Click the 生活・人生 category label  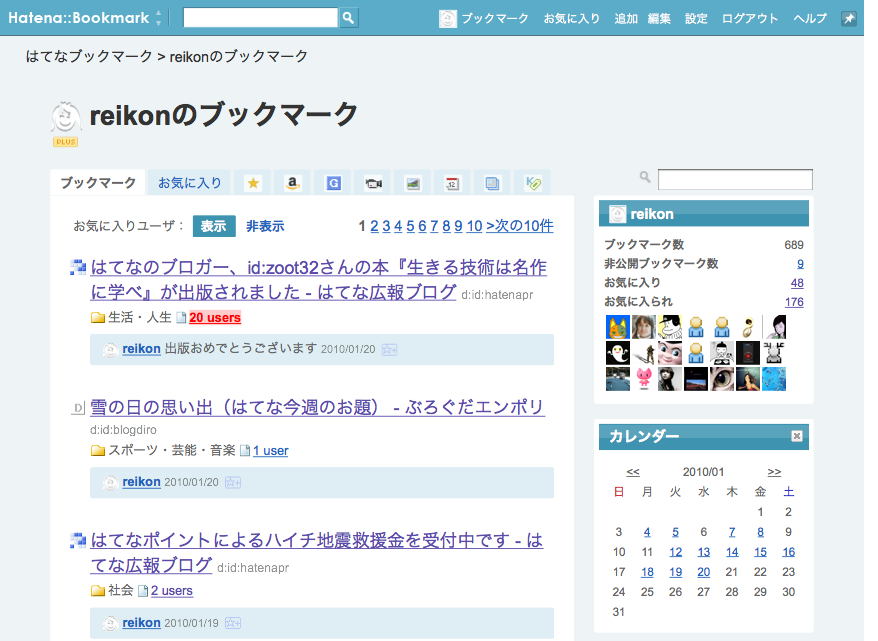pyautogui.click(x=139, y=317)
